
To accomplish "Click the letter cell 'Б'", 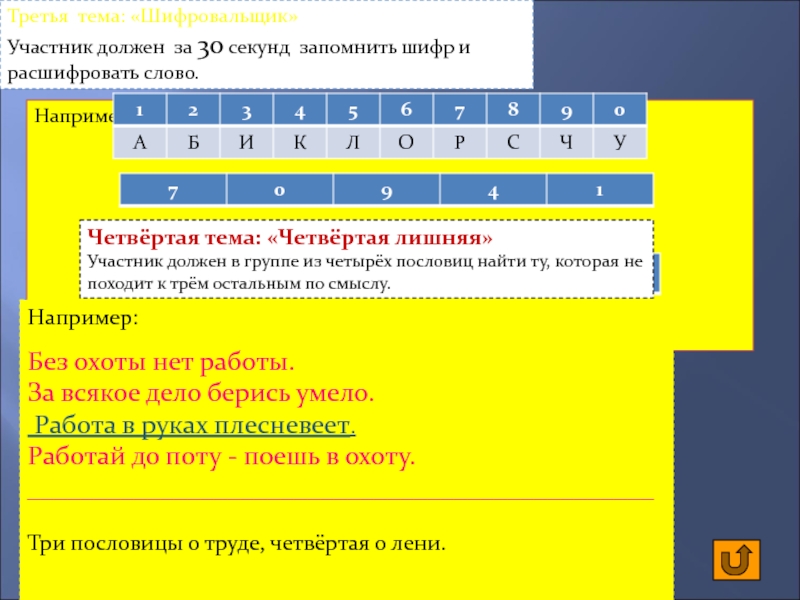I will point(193,142).
